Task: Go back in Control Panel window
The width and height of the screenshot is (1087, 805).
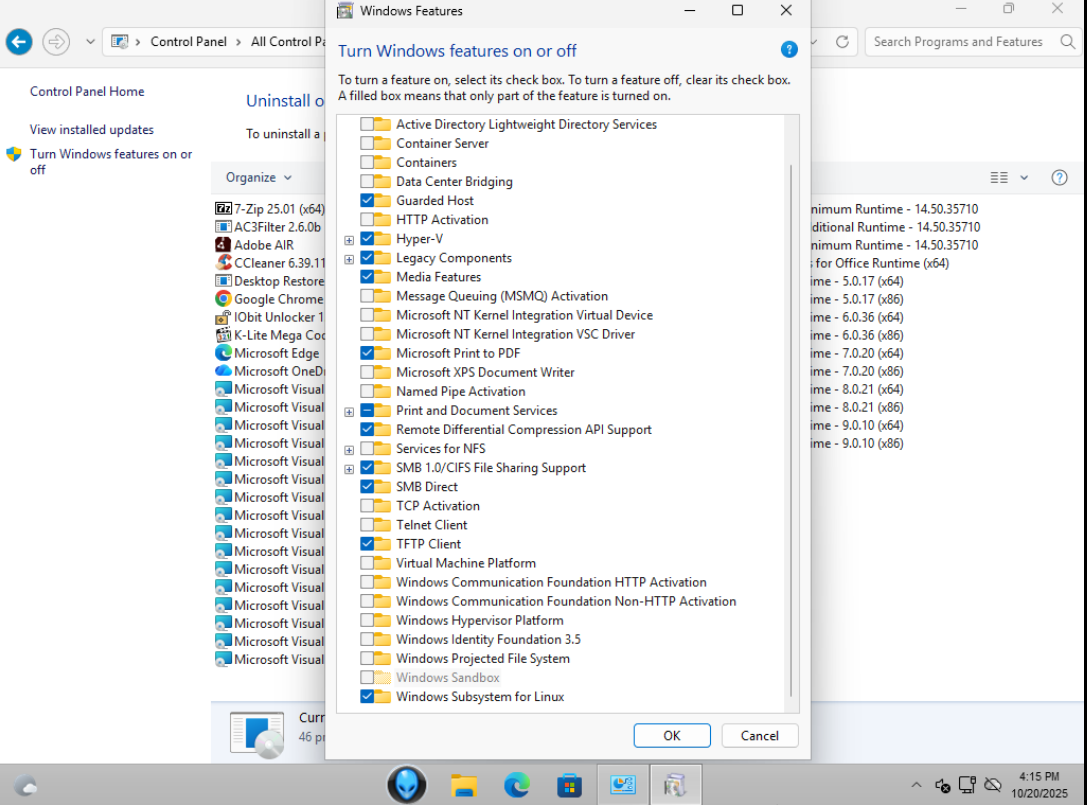Action: 19,42
